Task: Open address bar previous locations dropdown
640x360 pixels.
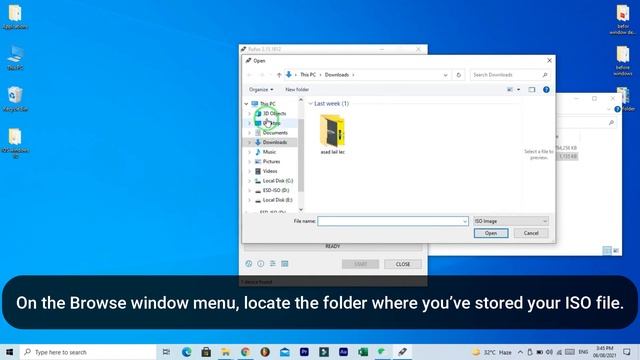Action: pyautogui.click(x=445, y=75)
